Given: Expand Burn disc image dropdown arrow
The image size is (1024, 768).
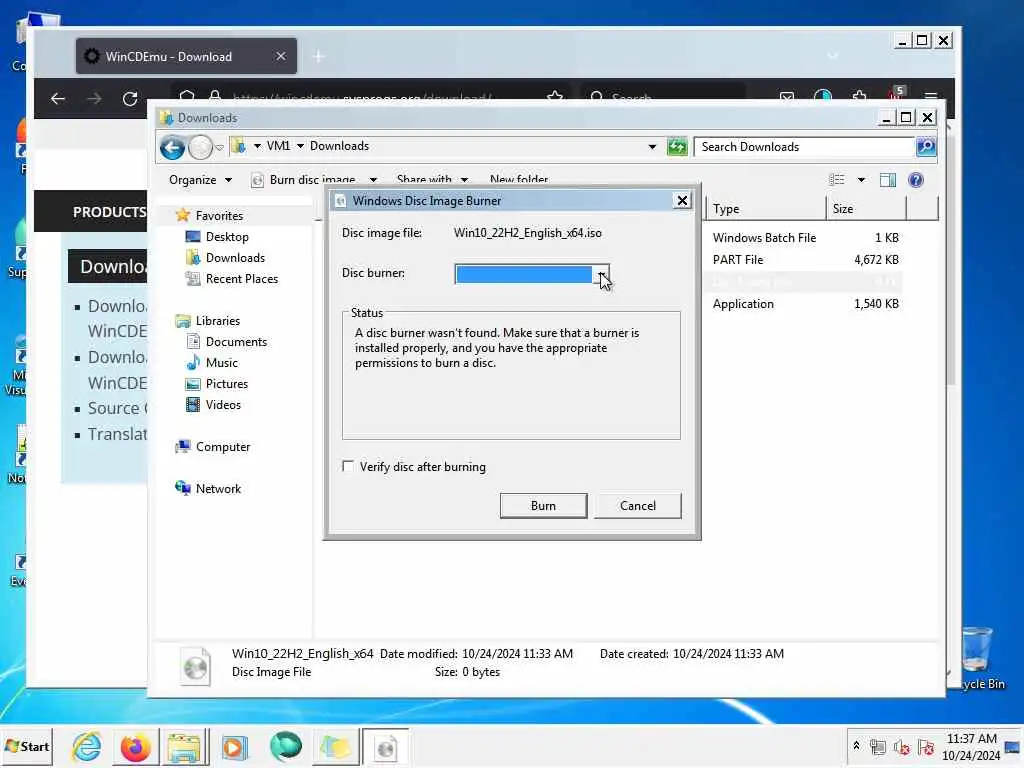Looking at the screenshot, I should click(373, 180).
